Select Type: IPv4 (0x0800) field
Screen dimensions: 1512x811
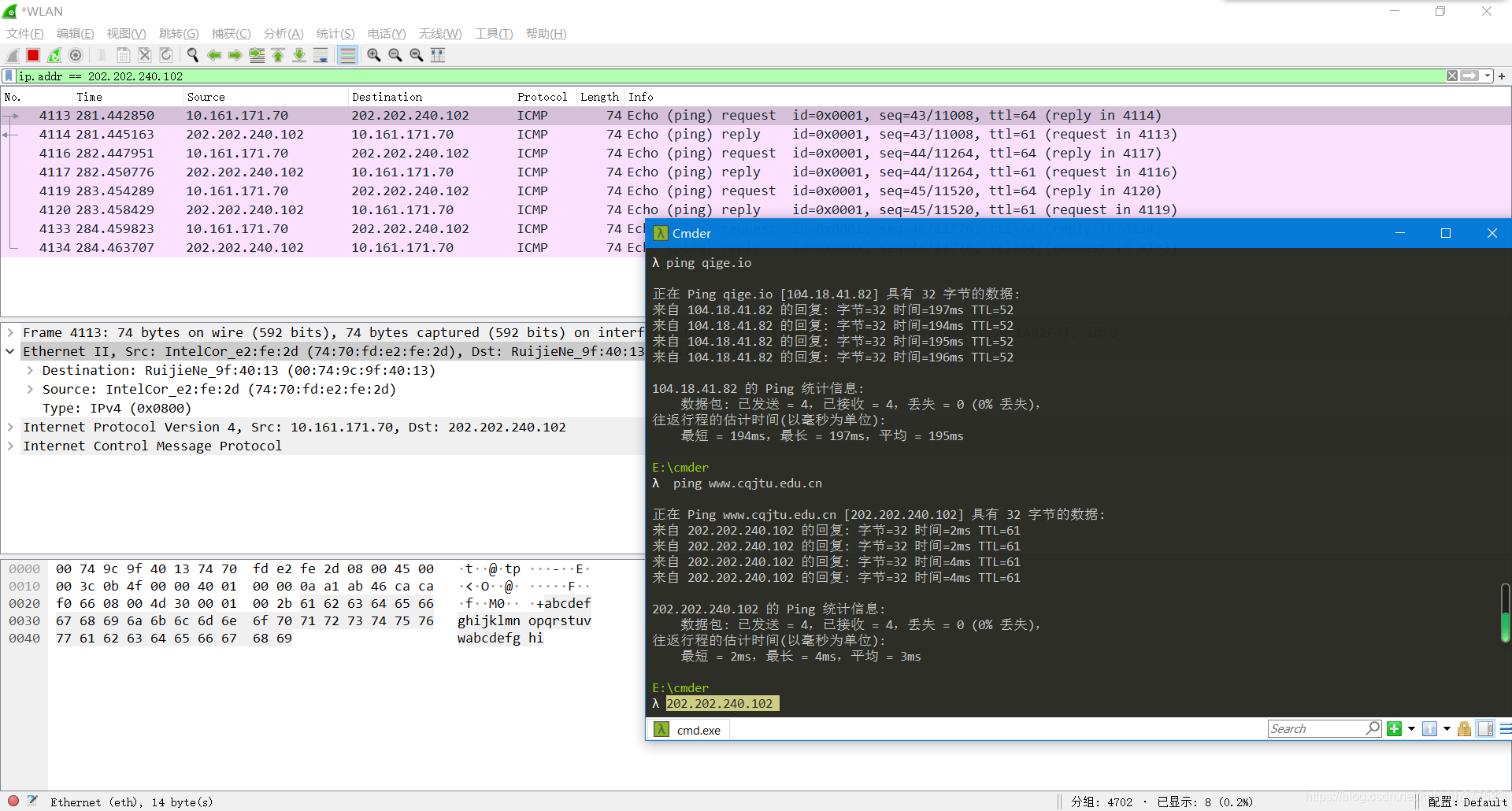point(117,409)
